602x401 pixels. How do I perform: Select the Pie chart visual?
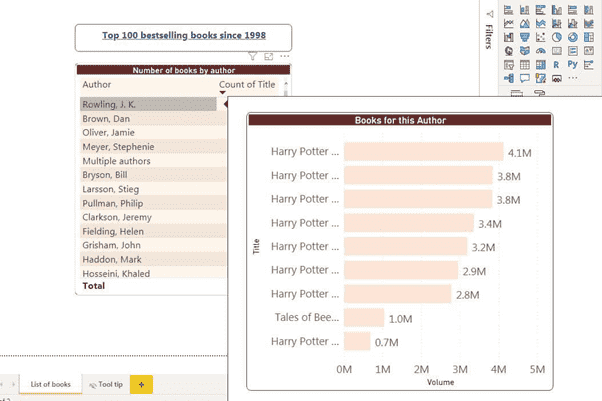[x=557, y=37]
